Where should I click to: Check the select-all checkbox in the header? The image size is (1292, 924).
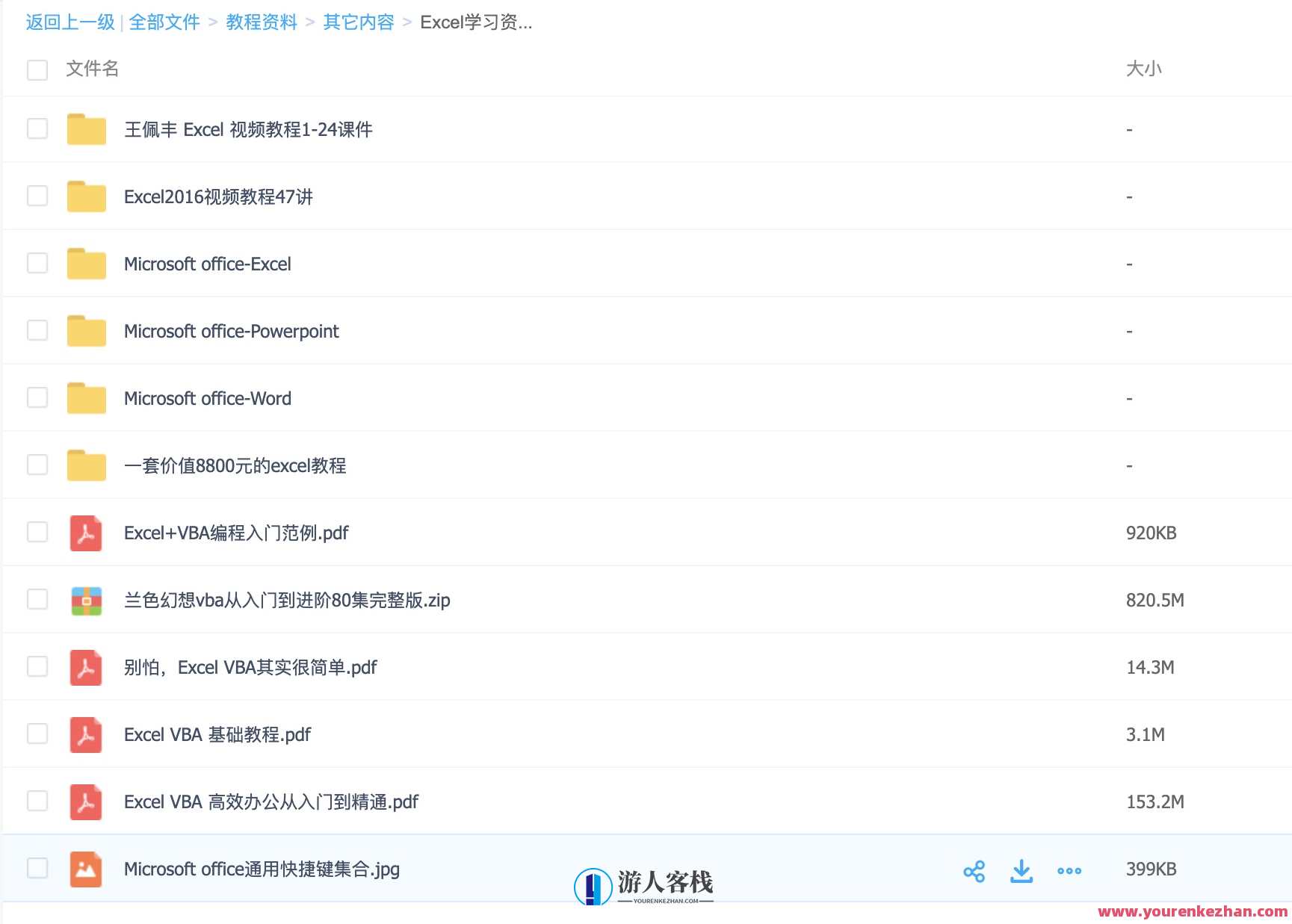coord(37,69)
